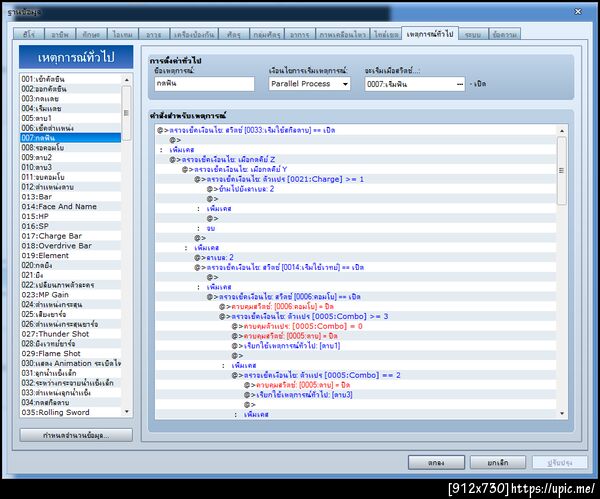Click the event list scroll-down arrow
600x499 pixels.
(x=127, y=412)
